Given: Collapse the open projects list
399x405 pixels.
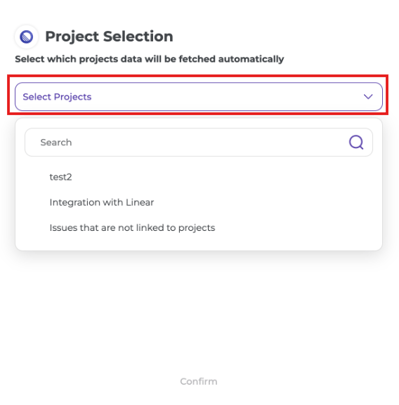Looking at the screenshot, I should pyautogui.click(x=368, y=97).
